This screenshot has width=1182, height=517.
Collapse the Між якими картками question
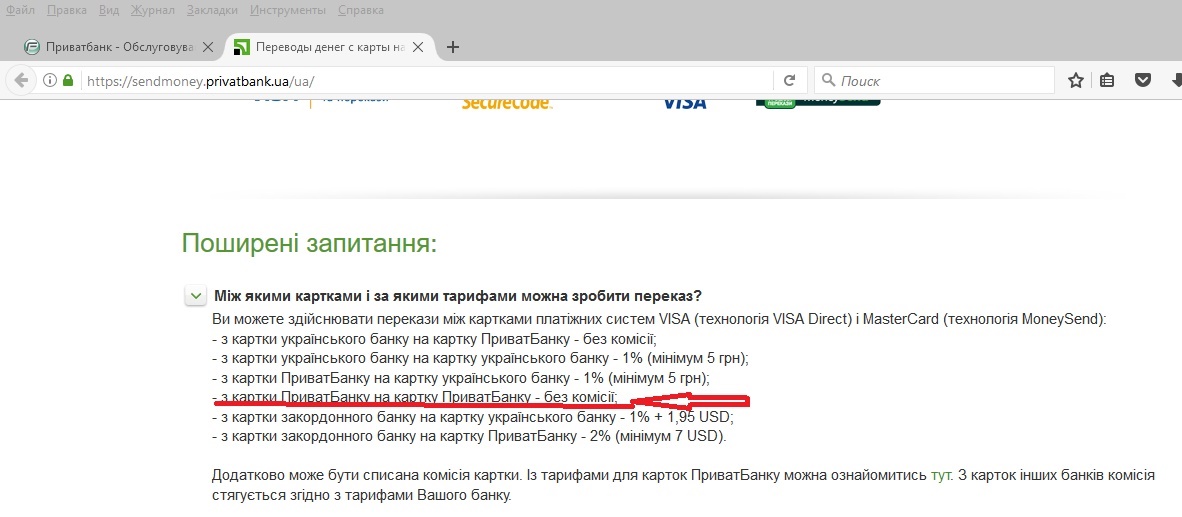coord(196,295)
